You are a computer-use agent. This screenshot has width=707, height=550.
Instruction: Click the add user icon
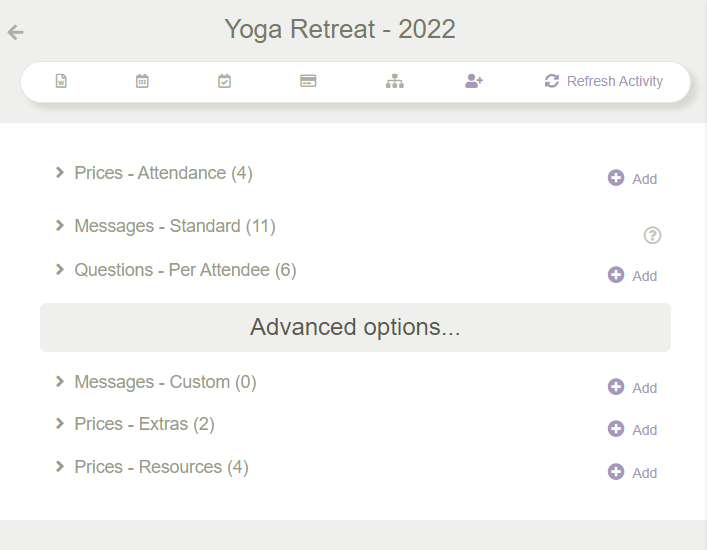pos(474,81)
